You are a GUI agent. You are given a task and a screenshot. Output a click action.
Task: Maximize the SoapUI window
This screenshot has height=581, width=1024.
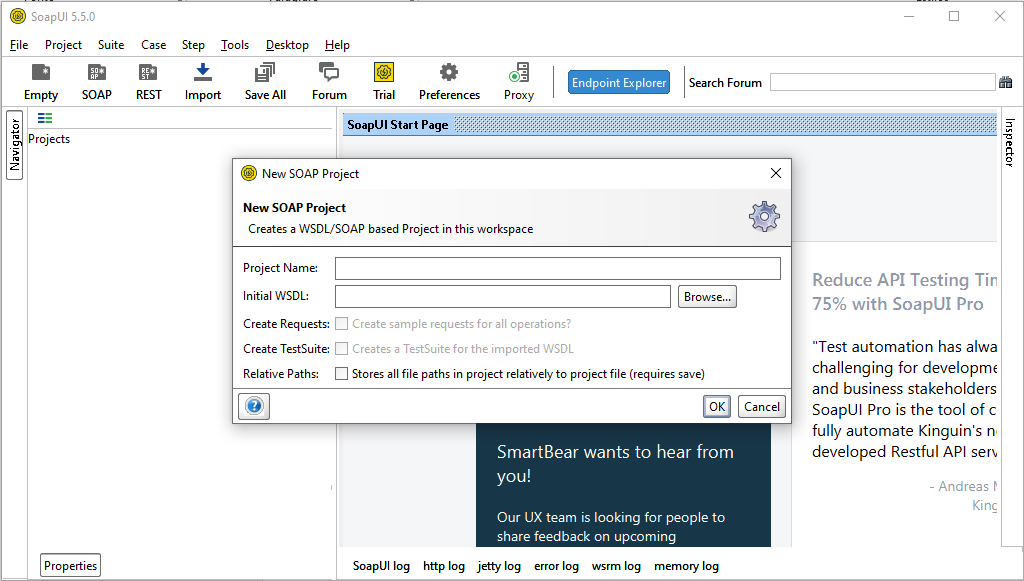pos(954,16)
